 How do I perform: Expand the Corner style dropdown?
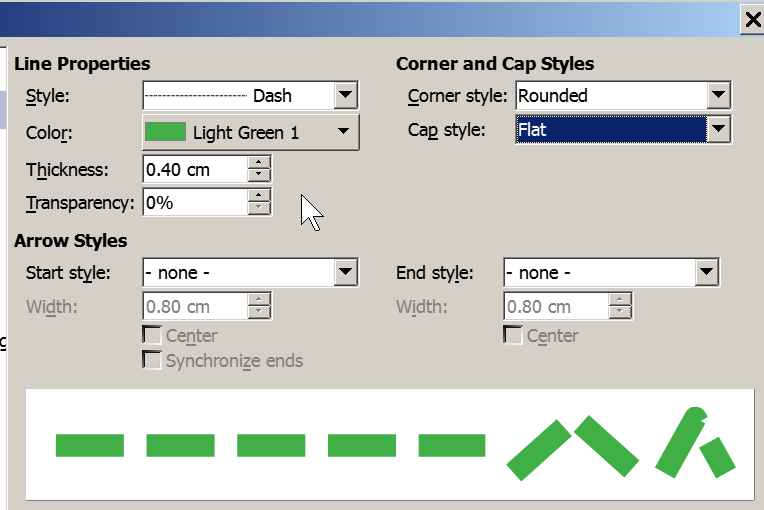click(x=718, y=95)
